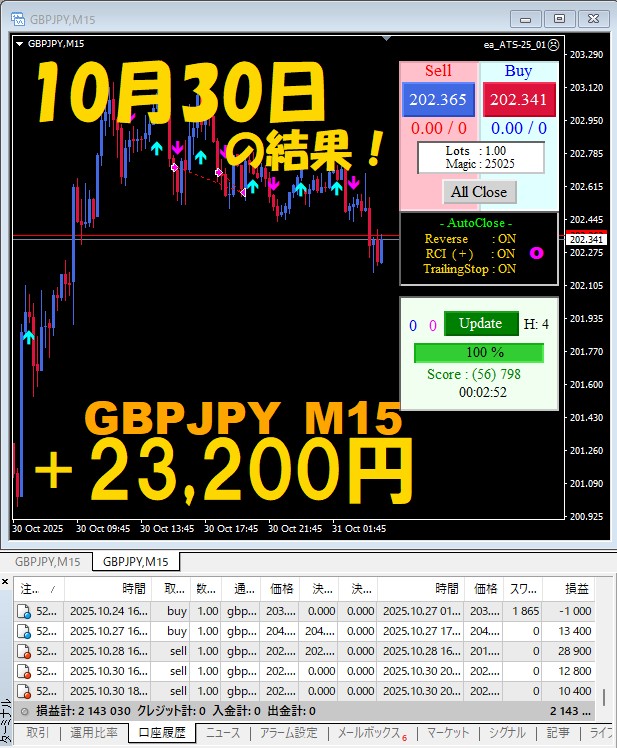Viewport: 617px width, 748px height.
Task: Open the 取引 terminal tab
Action: coord(38,733)
